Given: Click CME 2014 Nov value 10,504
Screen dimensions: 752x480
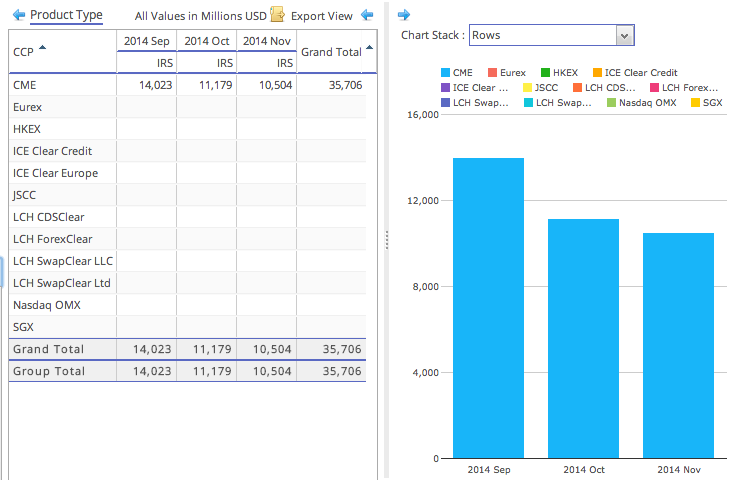Looking at the screenshot, I should (275, 85).
